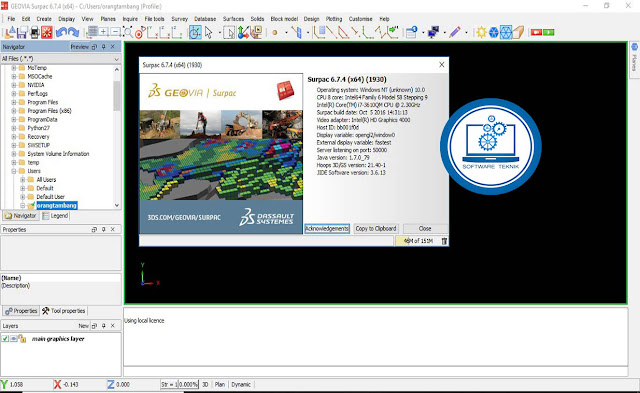
Task: Collapse the Users folder node
Action: pyautogui.click(x=14, y=171)
